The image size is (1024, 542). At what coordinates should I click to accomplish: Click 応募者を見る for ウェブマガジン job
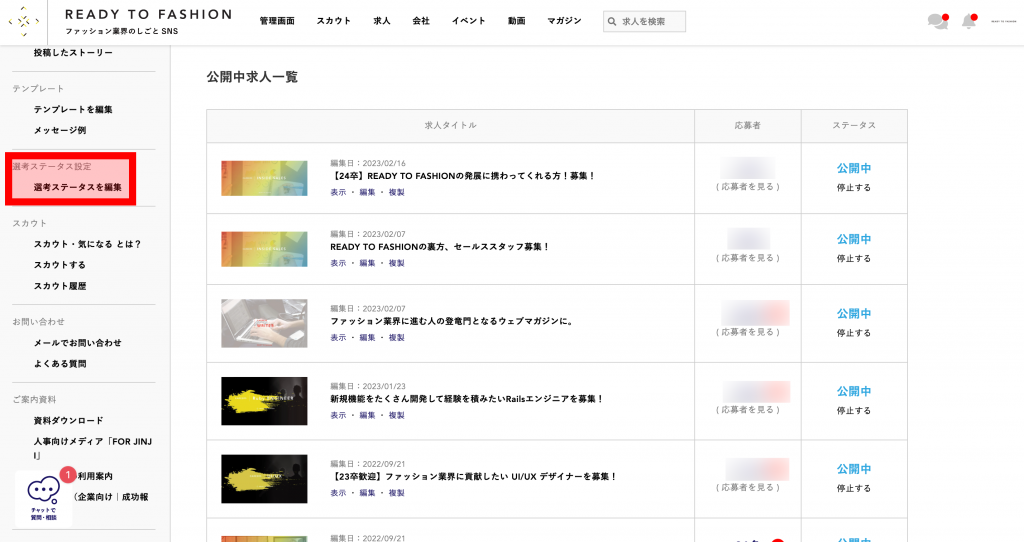[748, 331]
